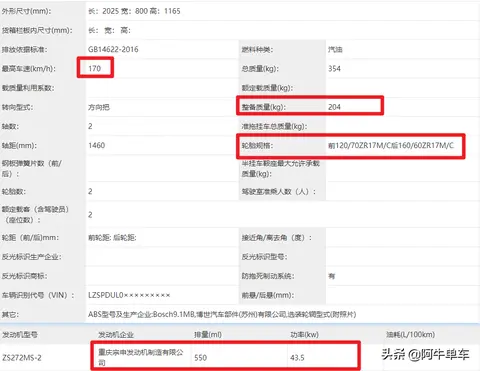Click the 载质量利用系数 label
This screenshot has width=480, height=371.
coord(28,88)
